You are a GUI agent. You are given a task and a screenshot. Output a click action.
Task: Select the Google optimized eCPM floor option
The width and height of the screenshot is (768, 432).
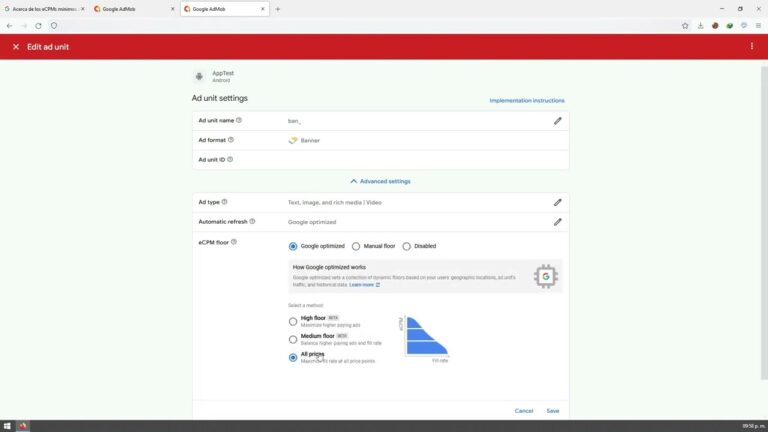pos(293,246)
